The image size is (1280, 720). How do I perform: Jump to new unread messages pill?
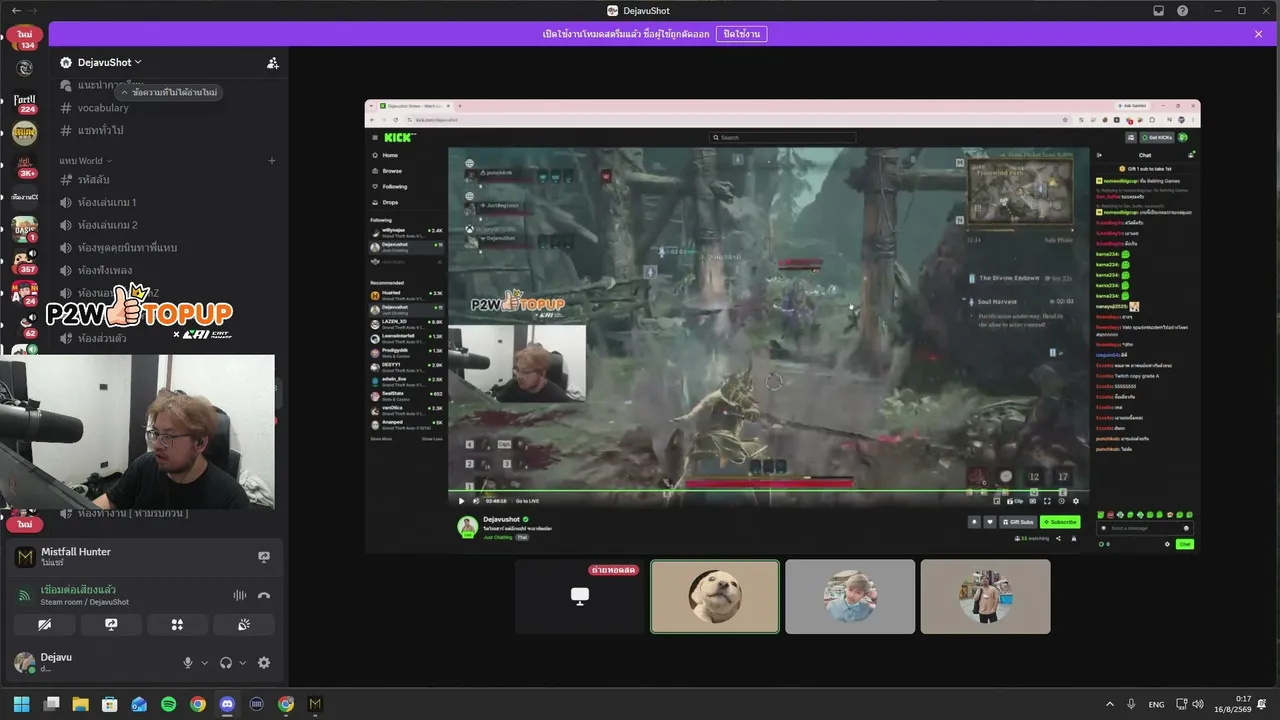pyautogui.click(x=168, y=92)
